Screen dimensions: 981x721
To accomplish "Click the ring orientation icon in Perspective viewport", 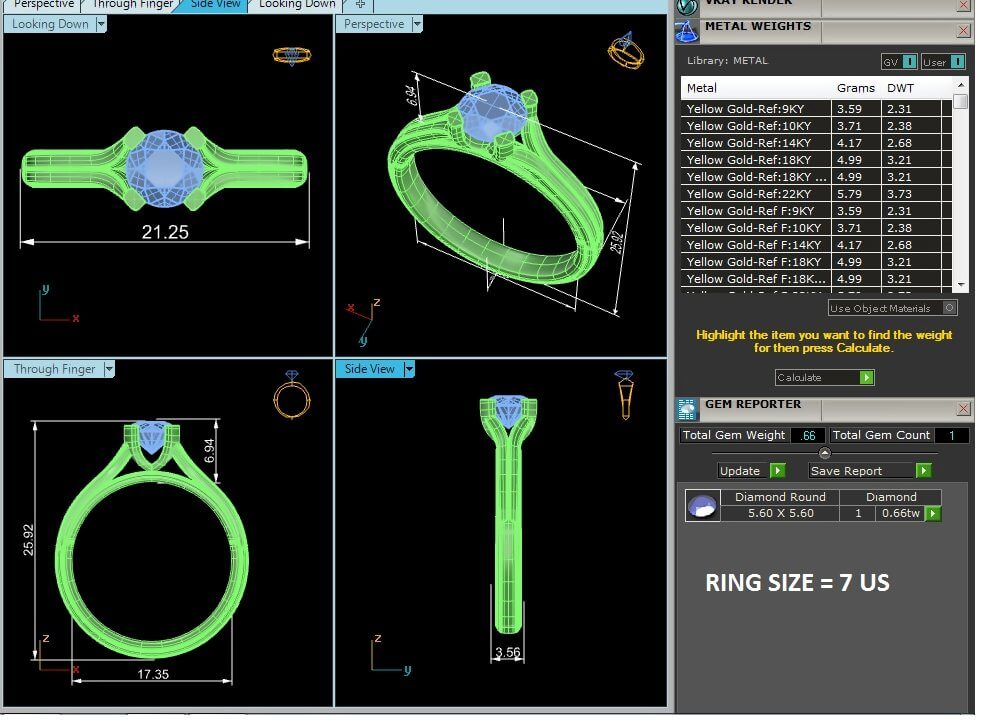I will (625, 50).
